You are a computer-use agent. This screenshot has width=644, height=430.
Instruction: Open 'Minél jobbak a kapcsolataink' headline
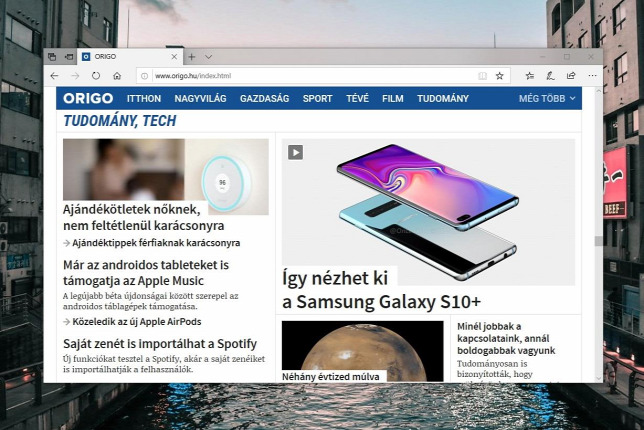pos(506,338)
